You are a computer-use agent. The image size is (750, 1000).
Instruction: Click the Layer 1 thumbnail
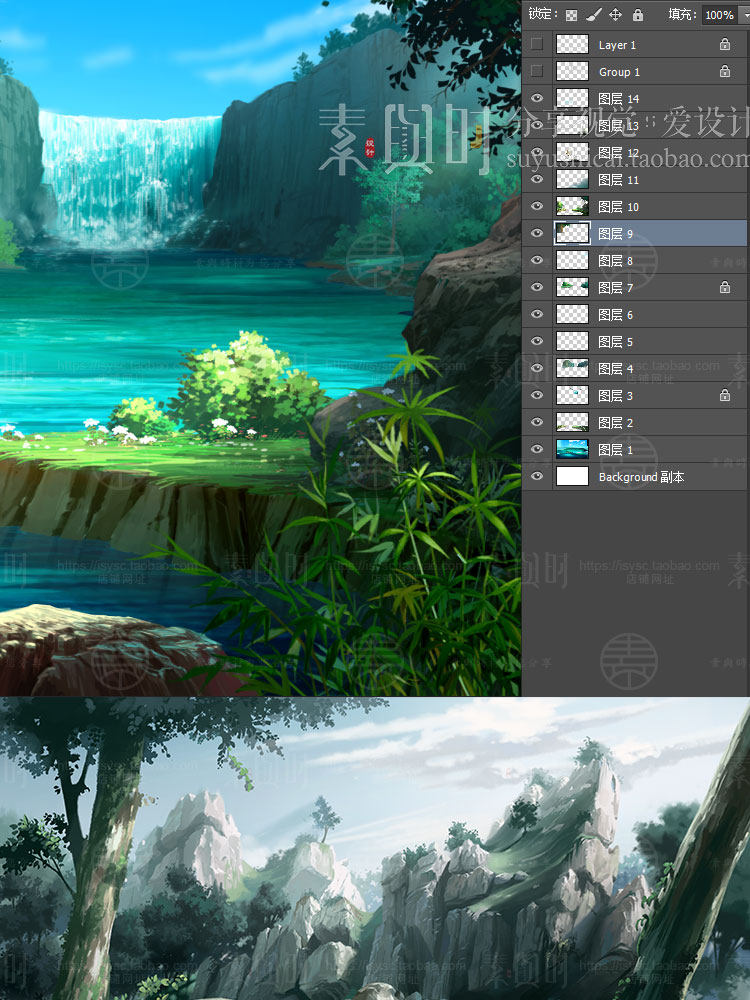[572, 44]
